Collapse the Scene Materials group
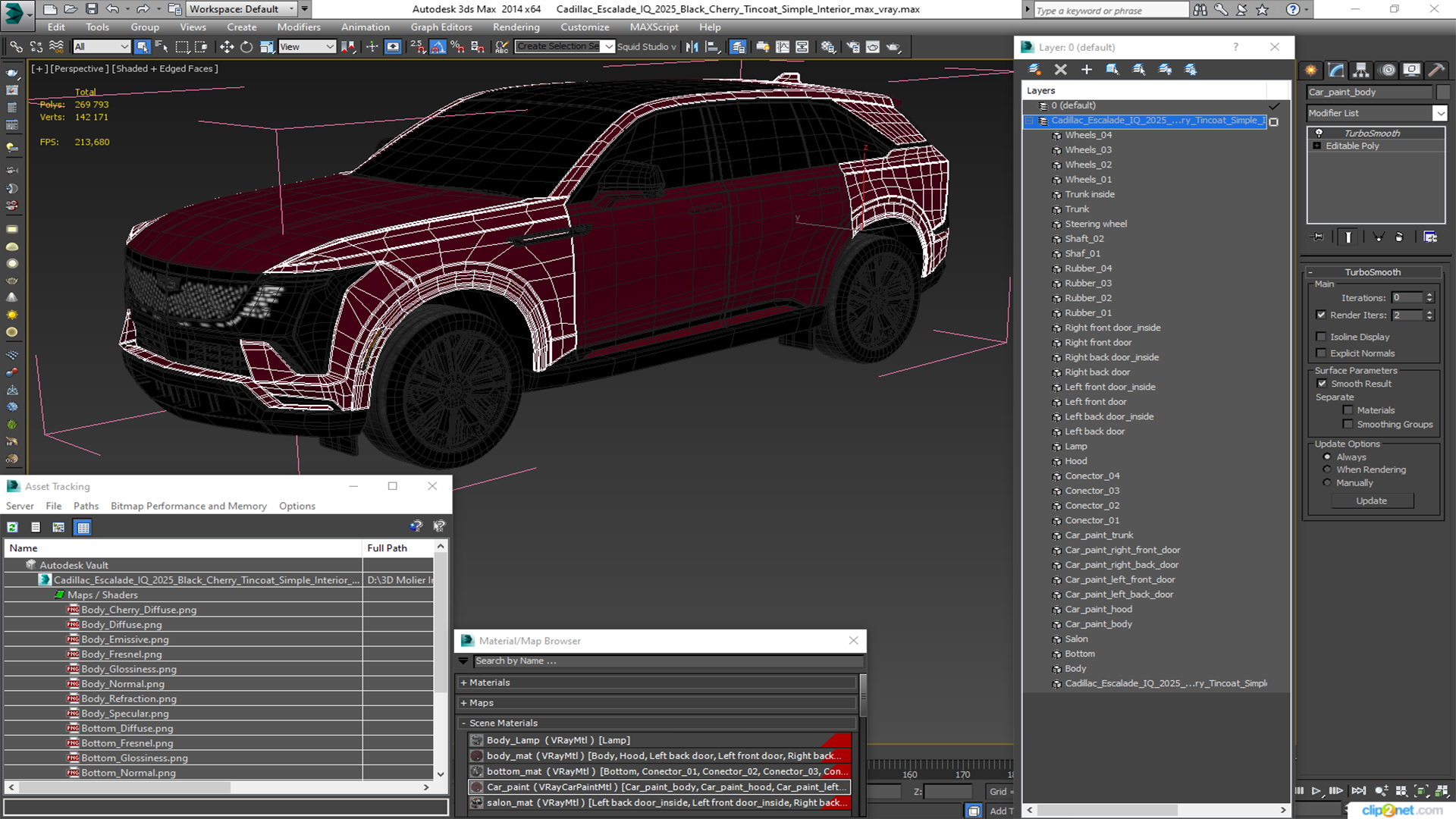This screenshot has height=819, width=1456. [x=463, y=723]
